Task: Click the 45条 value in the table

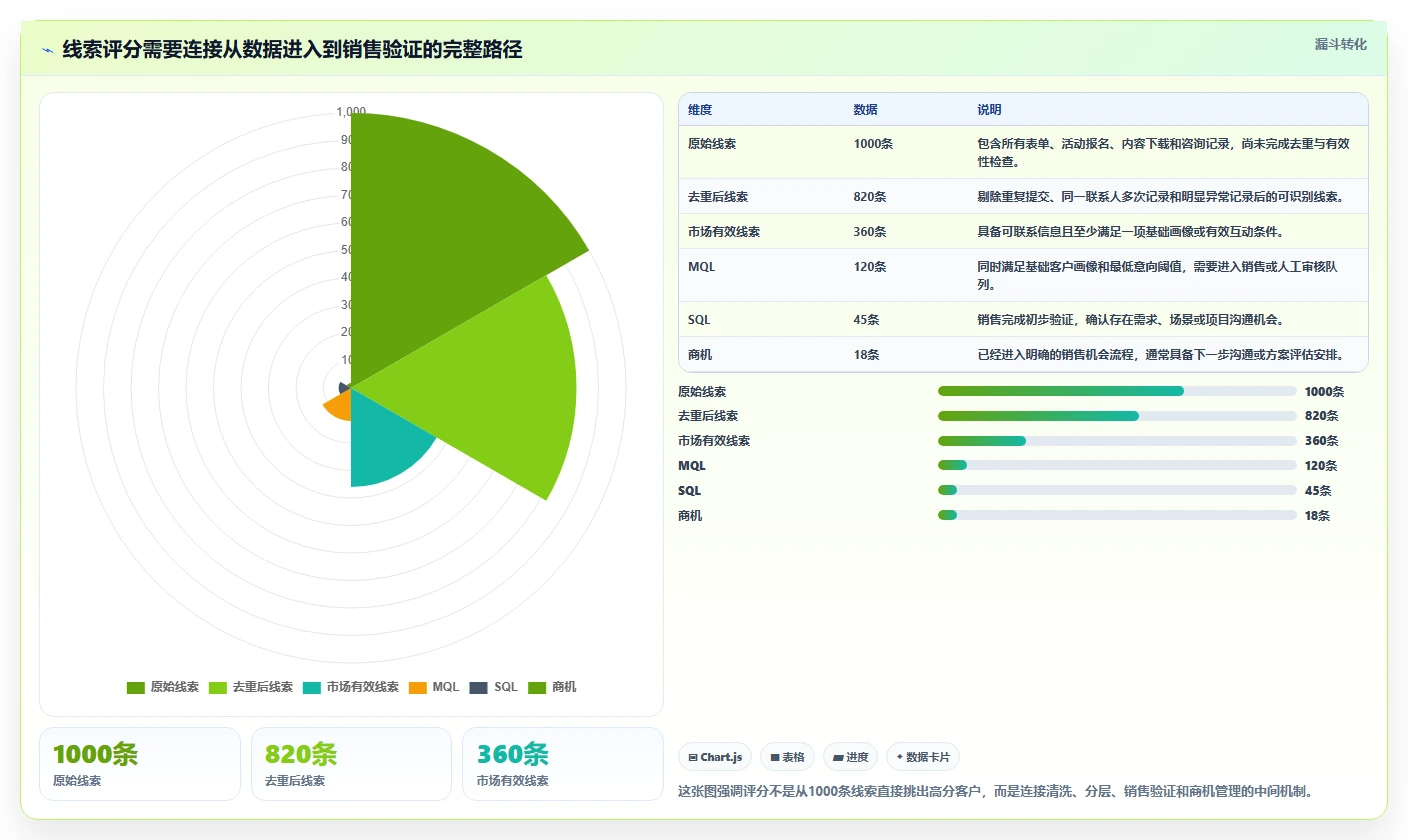Action: pos(866,320)
